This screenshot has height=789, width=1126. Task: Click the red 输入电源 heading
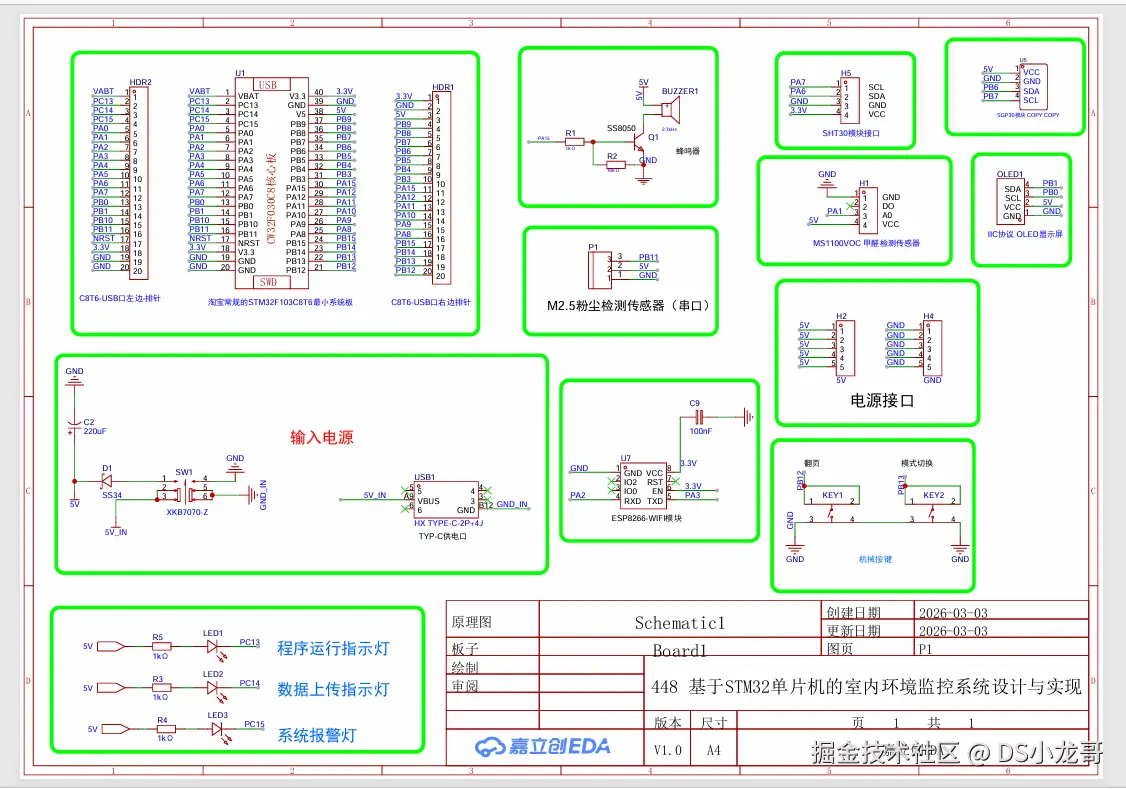[322, 437]
